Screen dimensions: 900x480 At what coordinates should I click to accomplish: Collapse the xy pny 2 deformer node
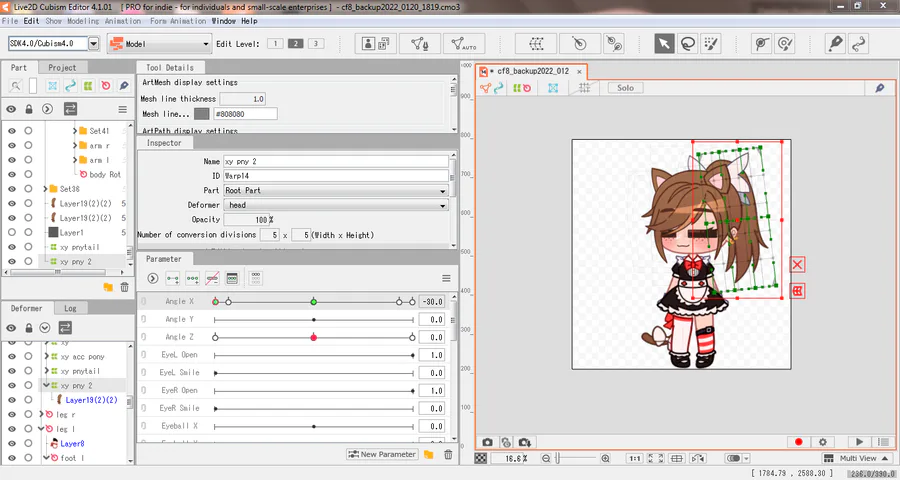click(x=46, y=385)
